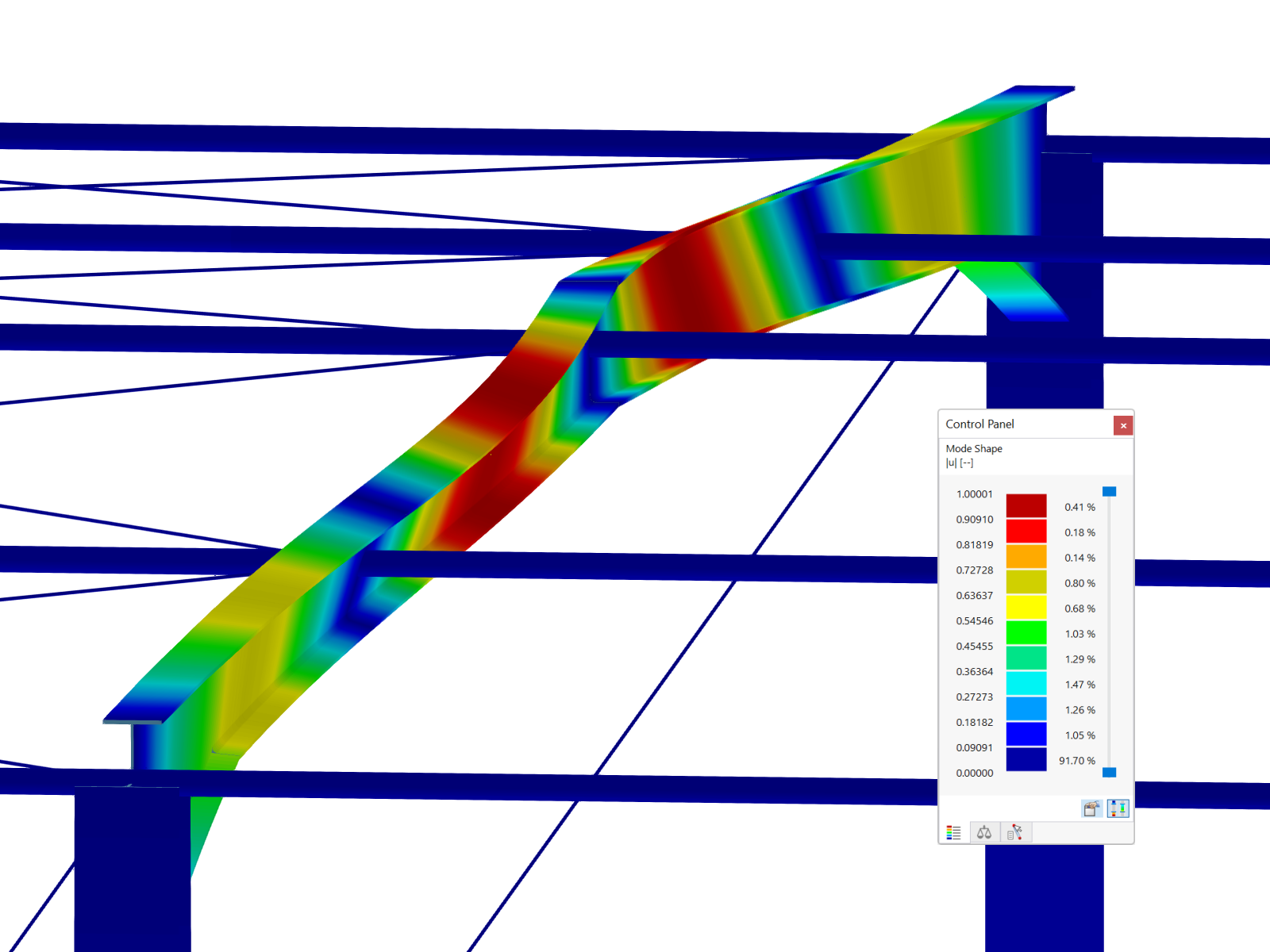The height and width of the screenshot is (952, 1270).
Task: Toggle the color range slider display icon
Action: [1118, 808]
